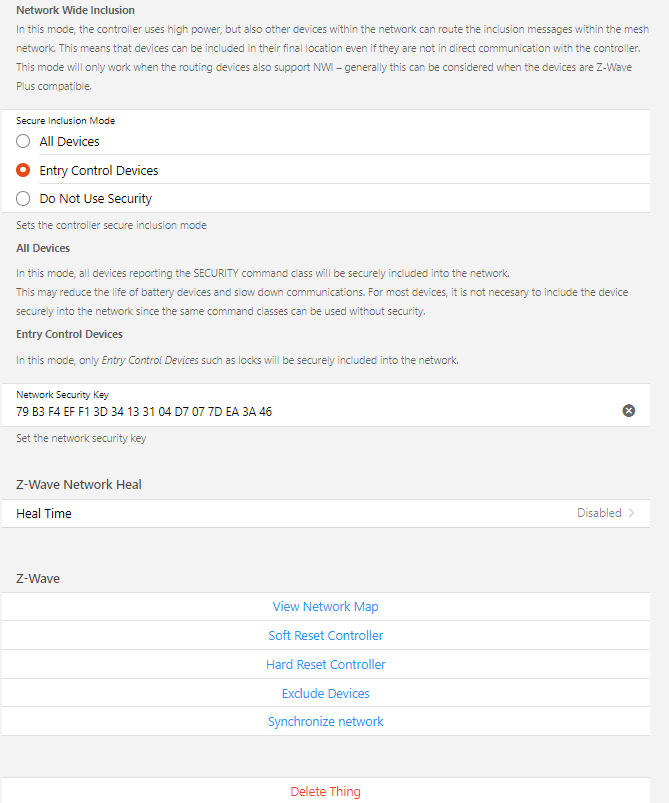Click the Secure Inclusion Mode label

pyautogui.click(x=65, y=121)
